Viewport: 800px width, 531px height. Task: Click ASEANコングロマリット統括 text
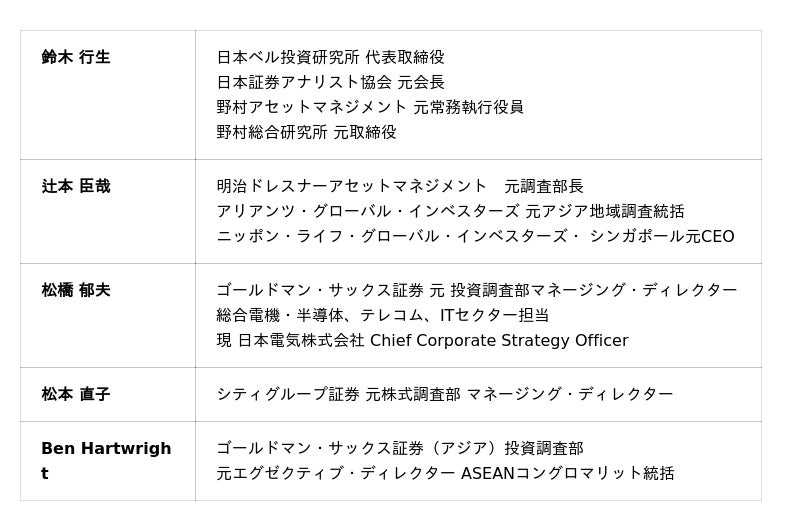567,473
